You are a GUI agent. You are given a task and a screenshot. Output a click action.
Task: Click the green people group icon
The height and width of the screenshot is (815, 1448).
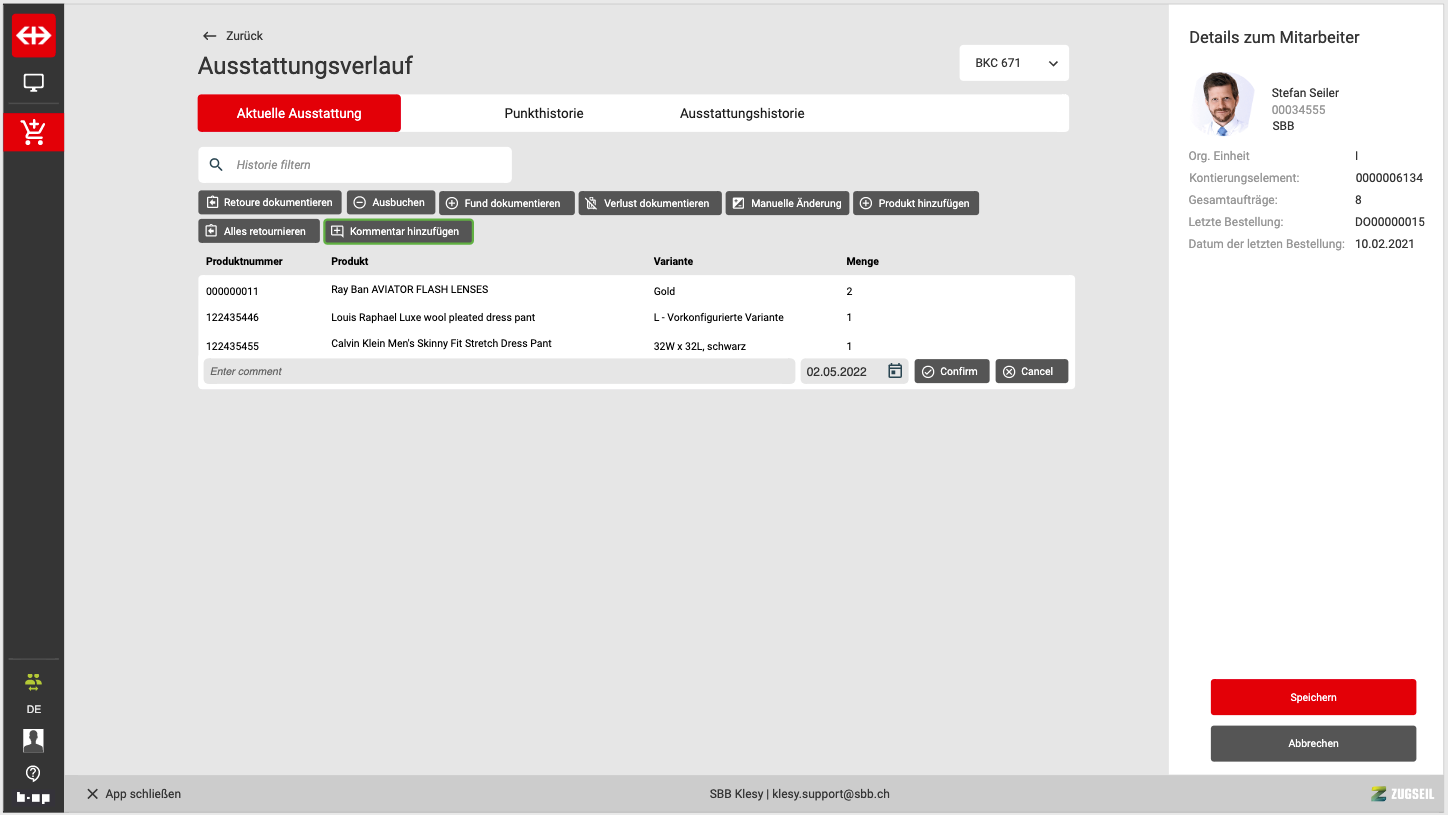point(33,682)
